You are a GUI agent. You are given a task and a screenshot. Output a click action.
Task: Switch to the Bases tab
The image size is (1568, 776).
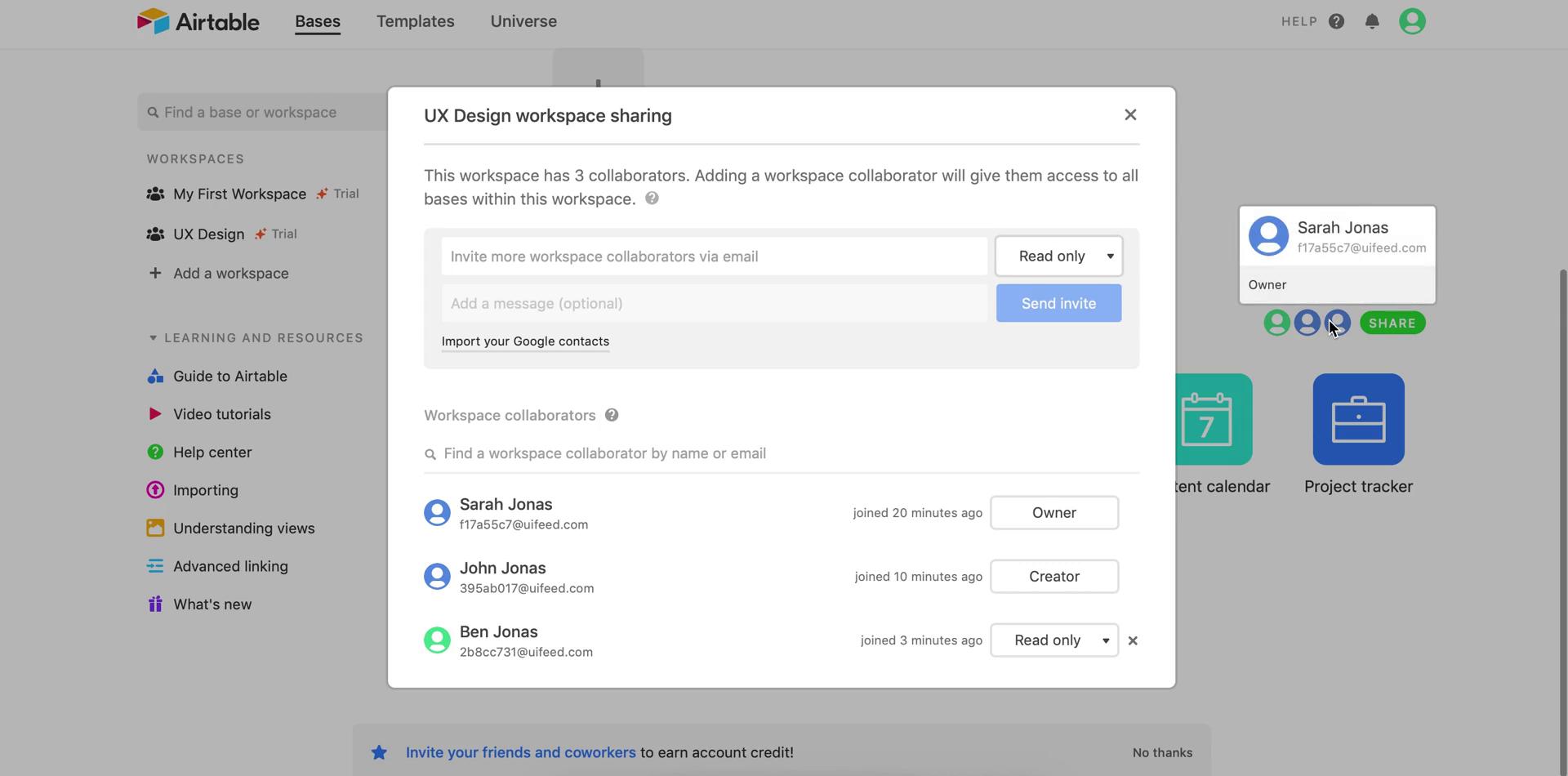coord(318,21)
